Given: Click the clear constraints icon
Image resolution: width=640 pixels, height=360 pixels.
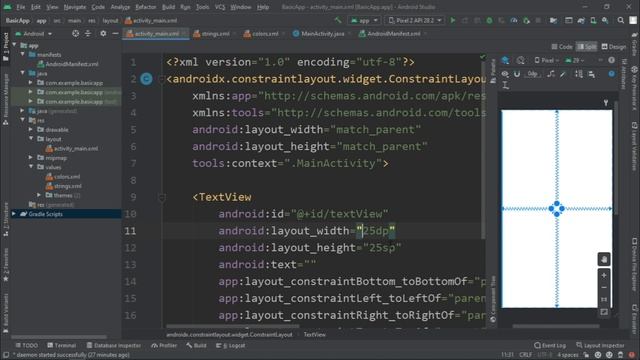Looking at the screenshot, I should pos(551,74).
